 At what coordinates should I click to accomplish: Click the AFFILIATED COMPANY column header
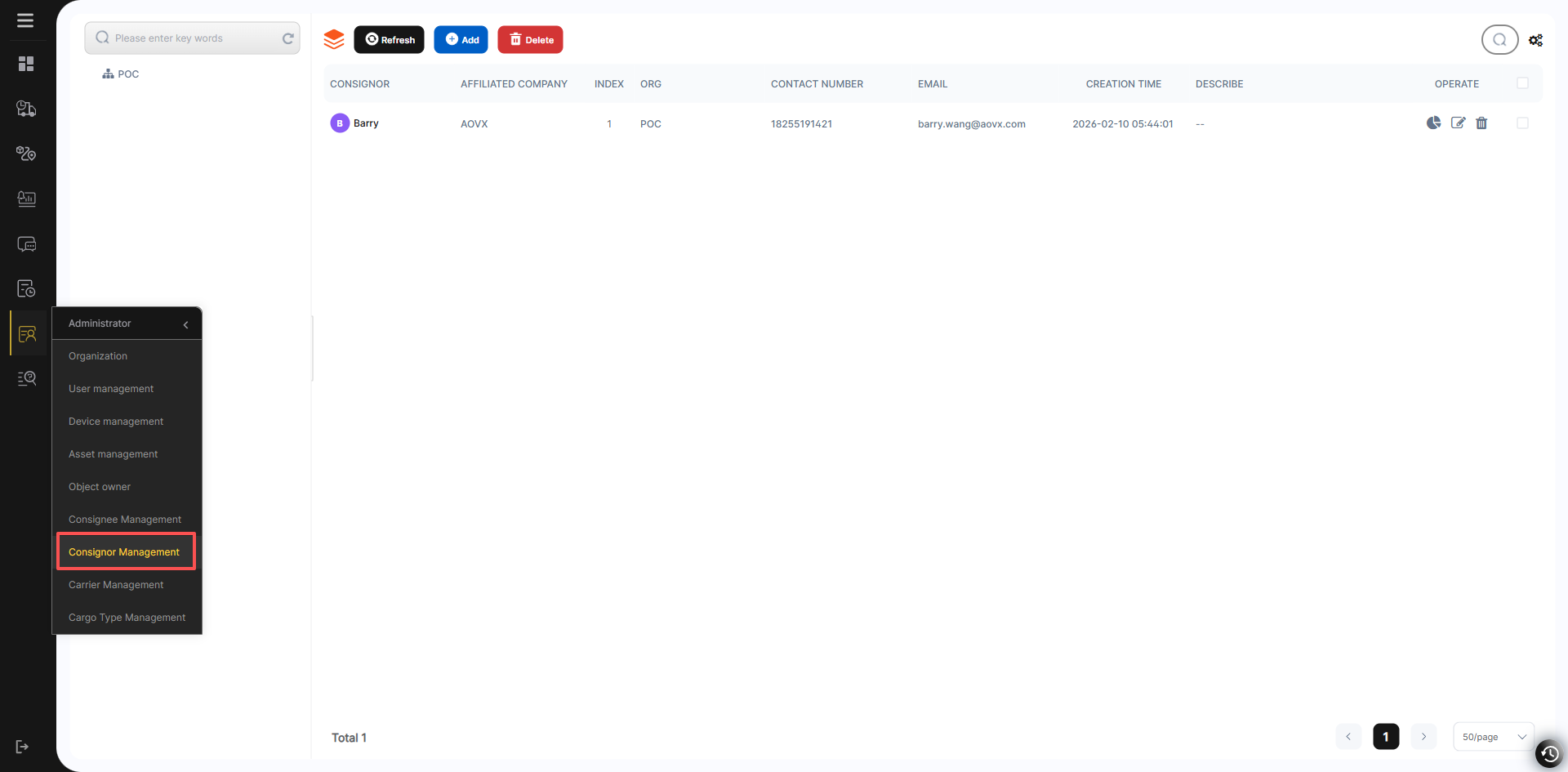click(x=514, y=84)
